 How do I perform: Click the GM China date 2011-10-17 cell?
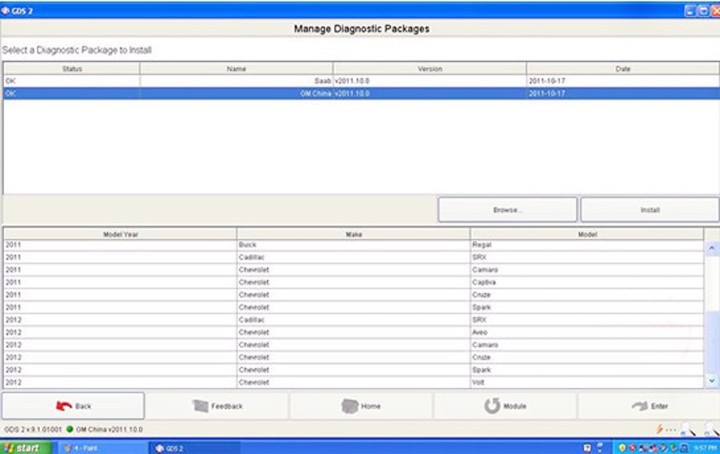623,93
